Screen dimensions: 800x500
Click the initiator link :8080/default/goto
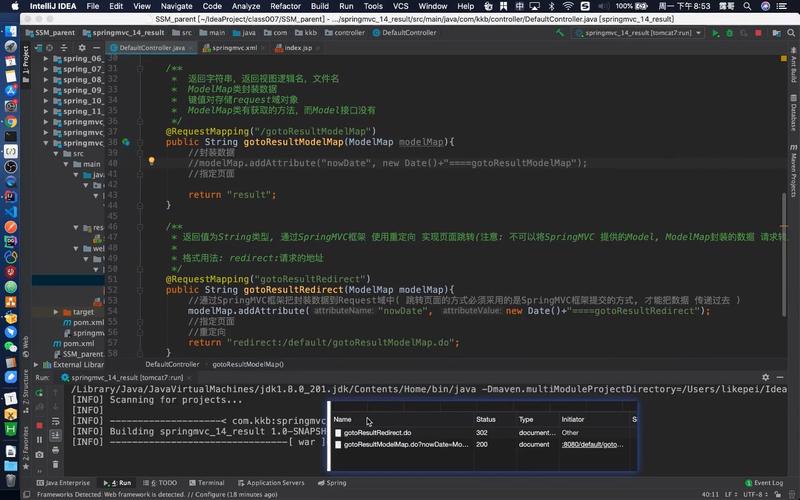coord(592,444)
